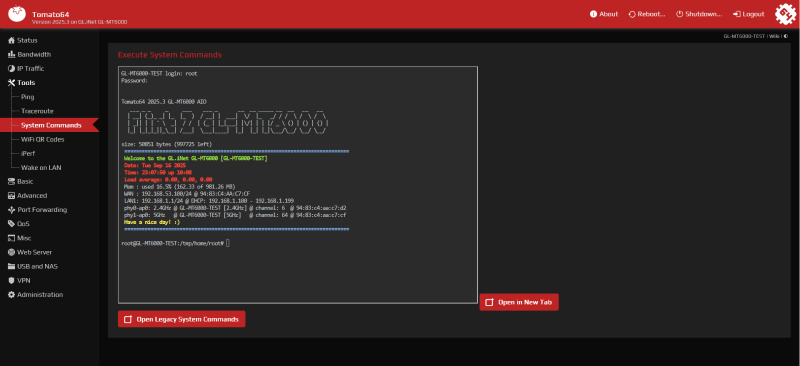Click Shutdown... in the header

(699, 14)
